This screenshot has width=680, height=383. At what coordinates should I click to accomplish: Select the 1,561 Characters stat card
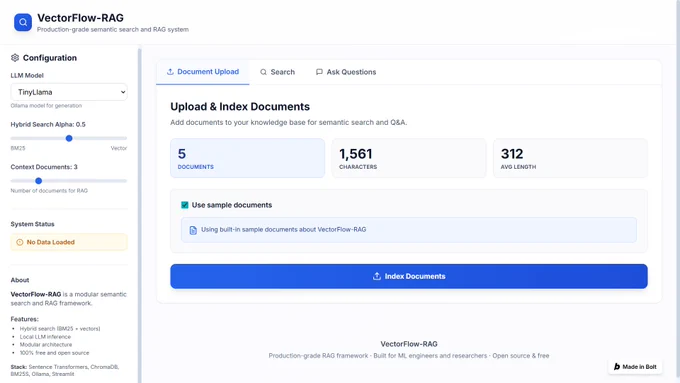(x=409, y=158)
